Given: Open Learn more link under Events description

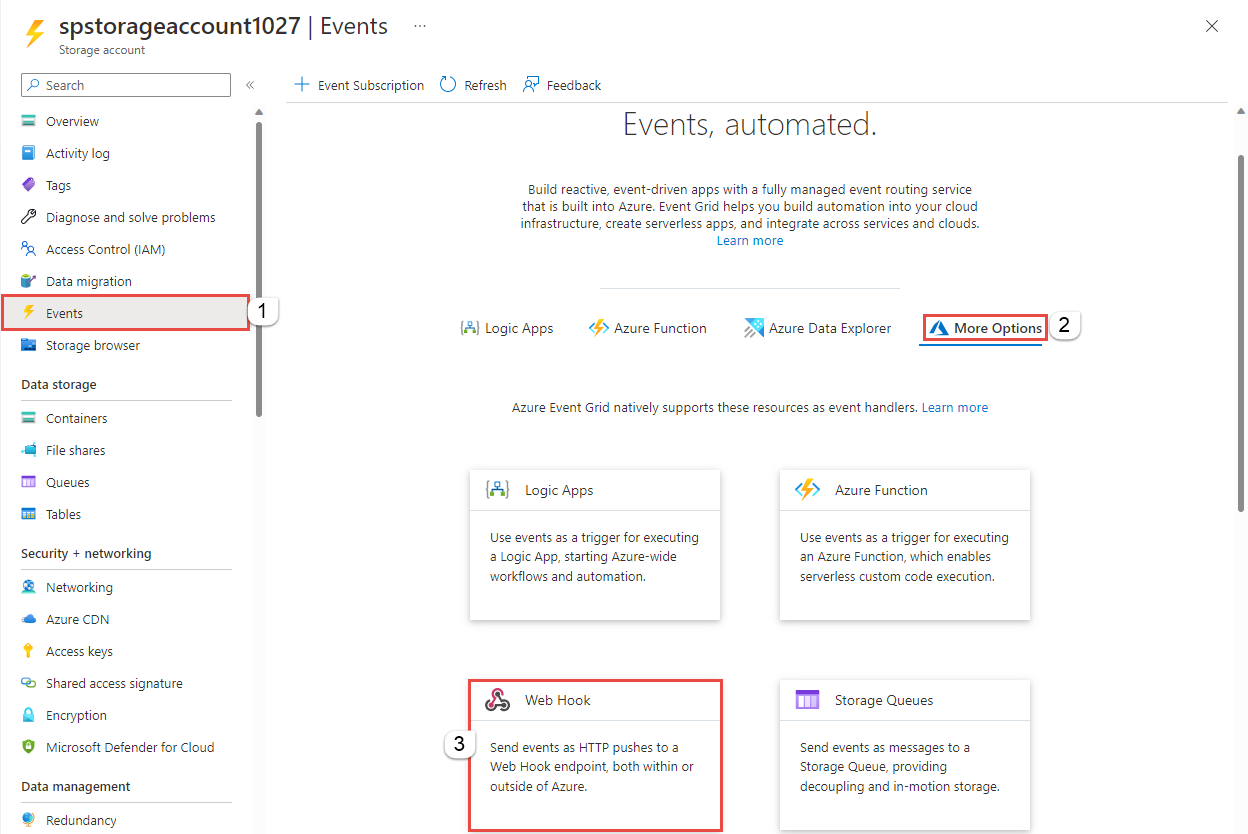Looking at the screenshot, I should 750,241.
